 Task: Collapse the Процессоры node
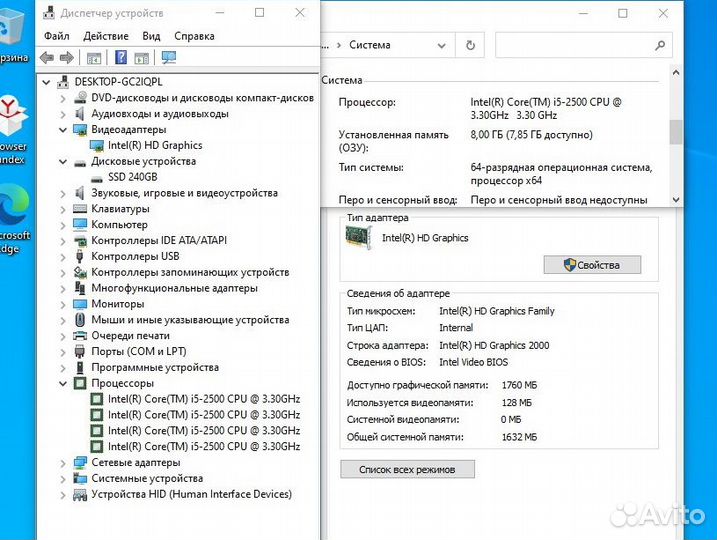(x=63, y=384)
